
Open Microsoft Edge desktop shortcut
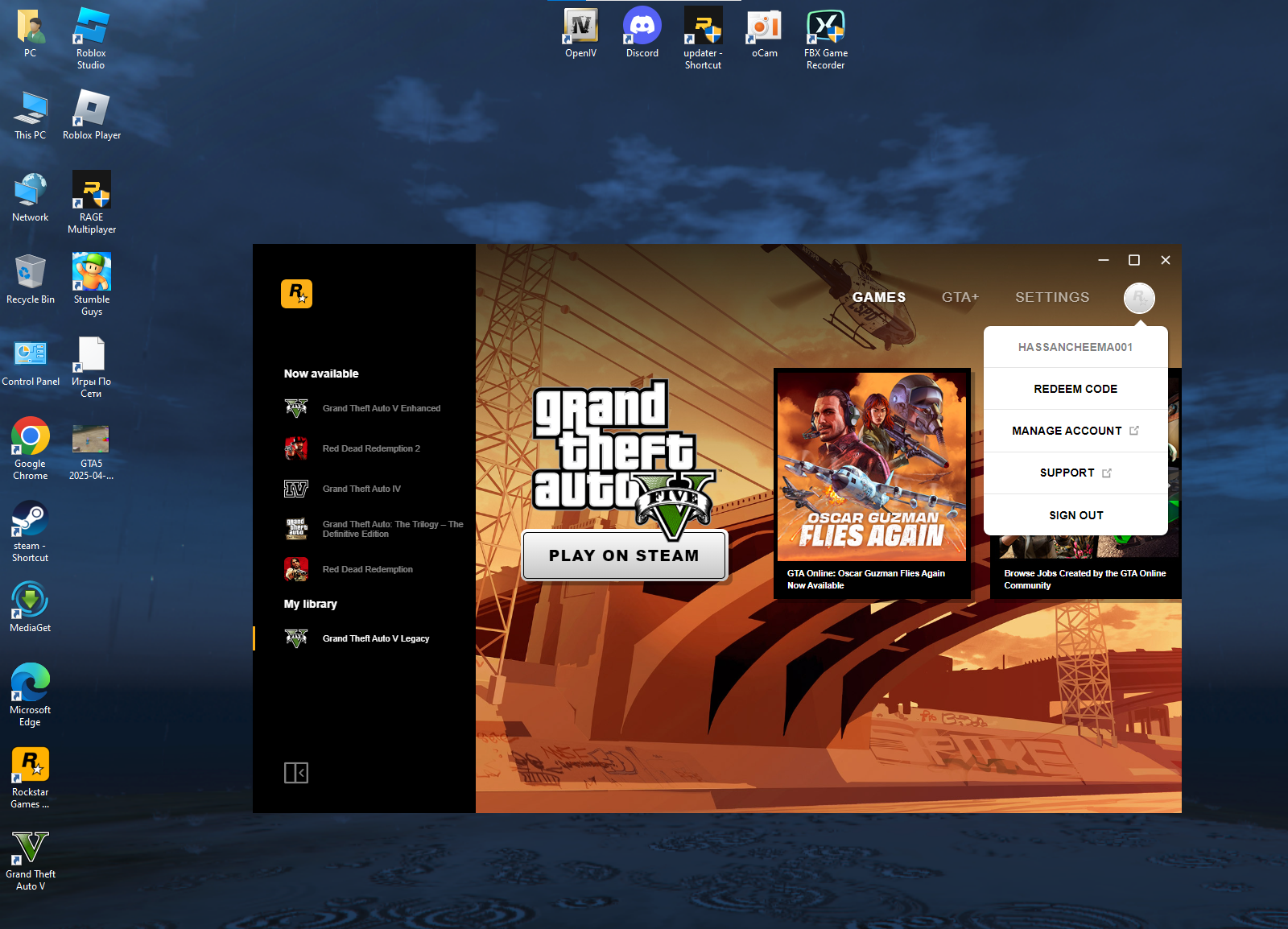coord(31,695)
